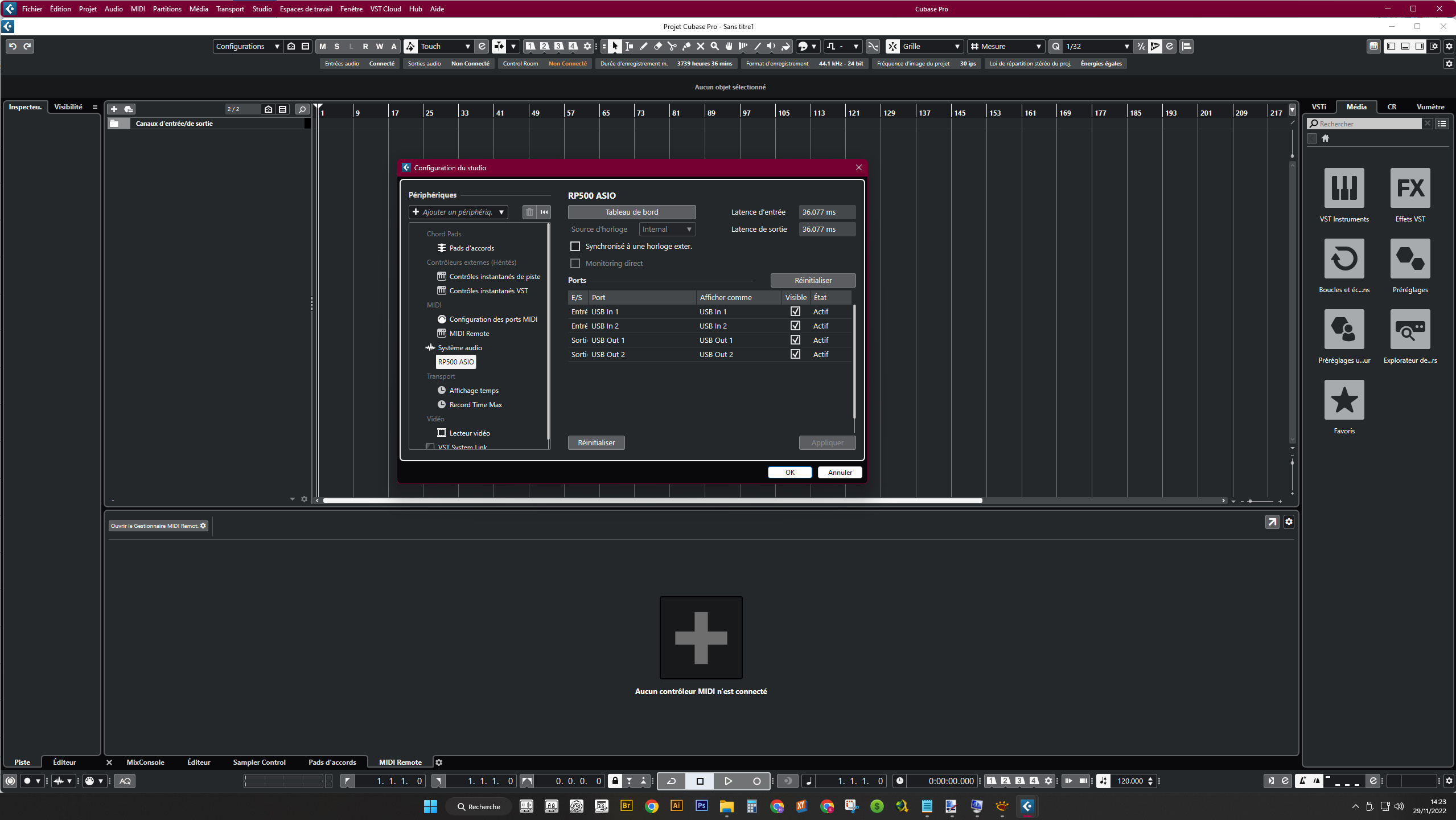The image size is (1456, 820).
Task: Click the Glue tool icon
Action: [x=686, y=46]
